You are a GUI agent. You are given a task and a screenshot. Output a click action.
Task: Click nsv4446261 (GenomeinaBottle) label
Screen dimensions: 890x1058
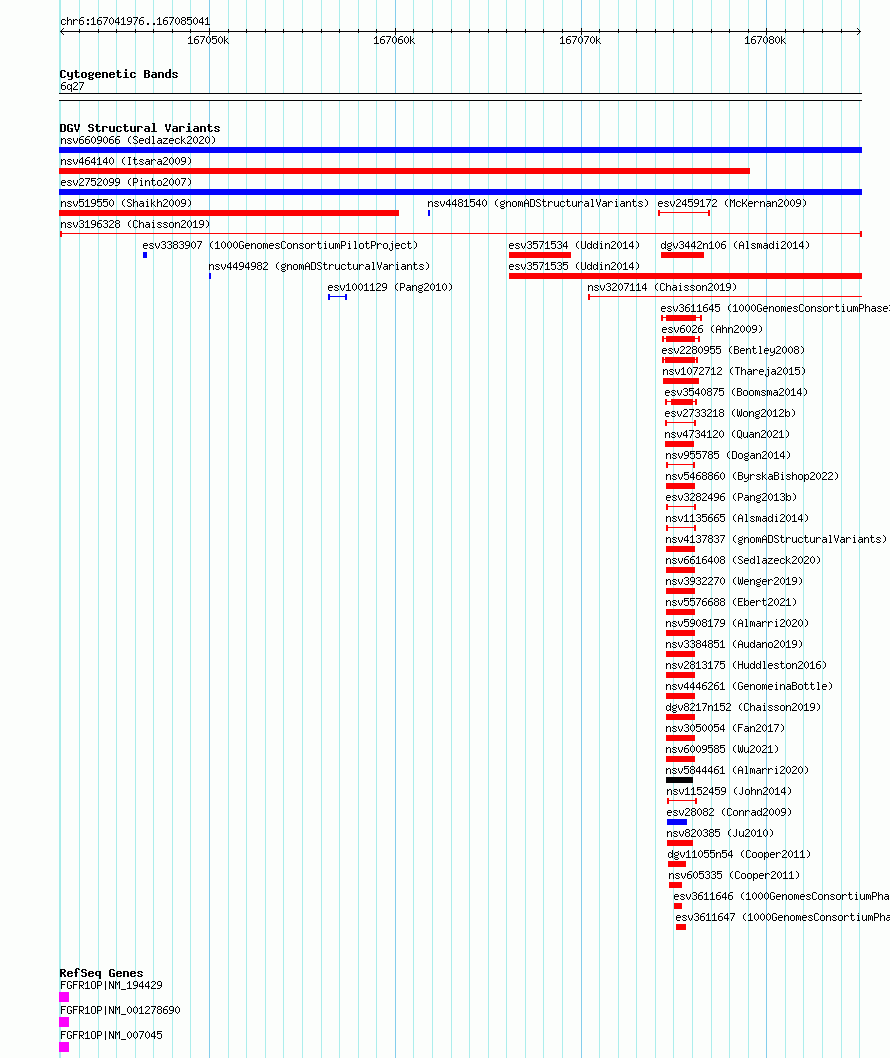(x=750, y=686)
